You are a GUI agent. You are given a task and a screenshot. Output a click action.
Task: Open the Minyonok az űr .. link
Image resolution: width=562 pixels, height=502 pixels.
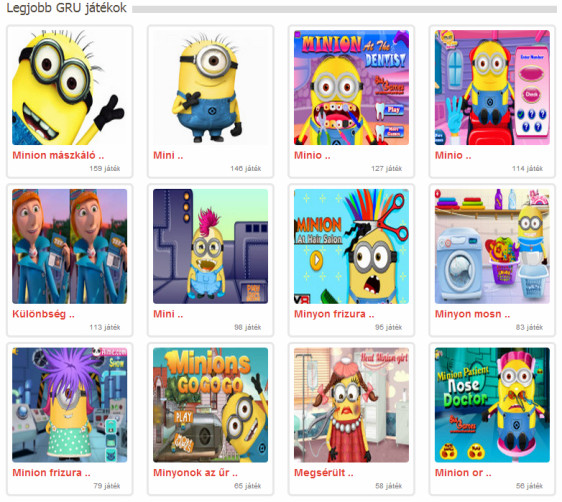click(x=195, y=473)
